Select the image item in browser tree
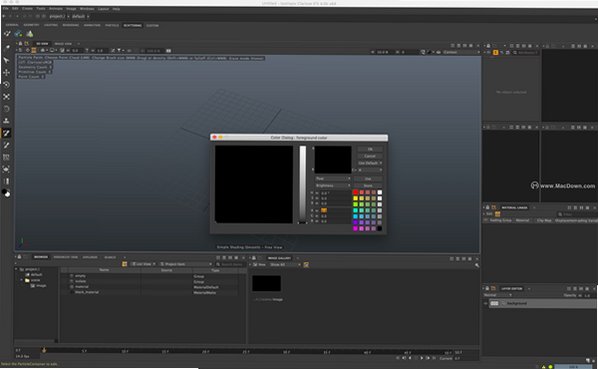 [39, 286]
